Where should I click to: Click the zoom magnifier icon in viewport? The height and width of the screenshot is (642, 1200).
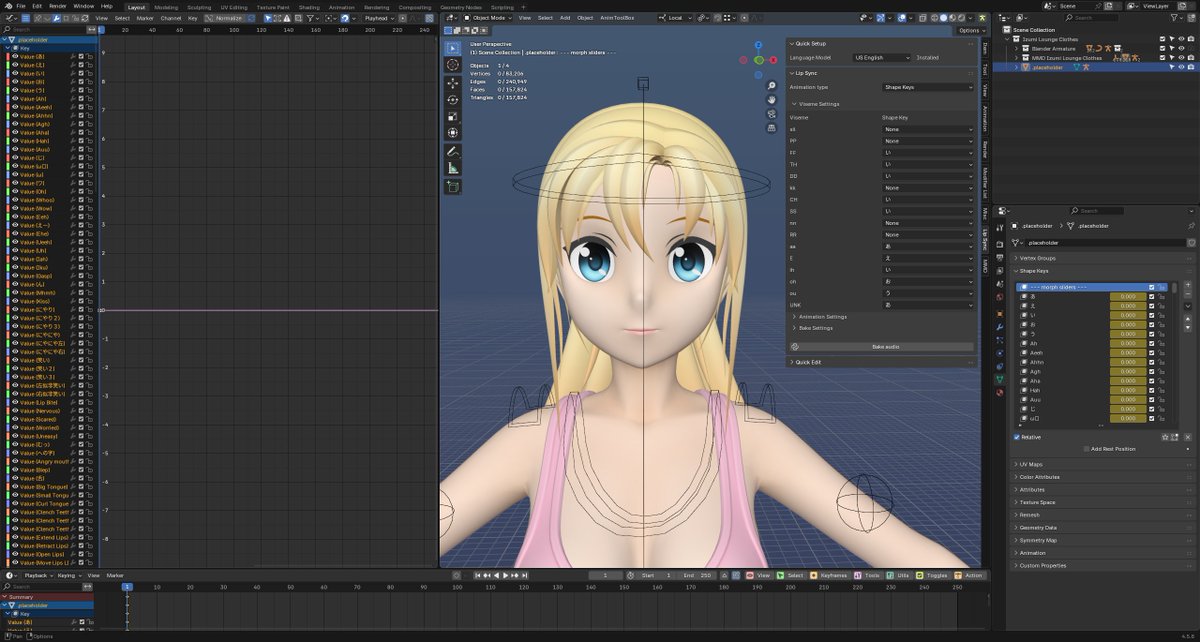pyautogui.click(x=772, y=86)
